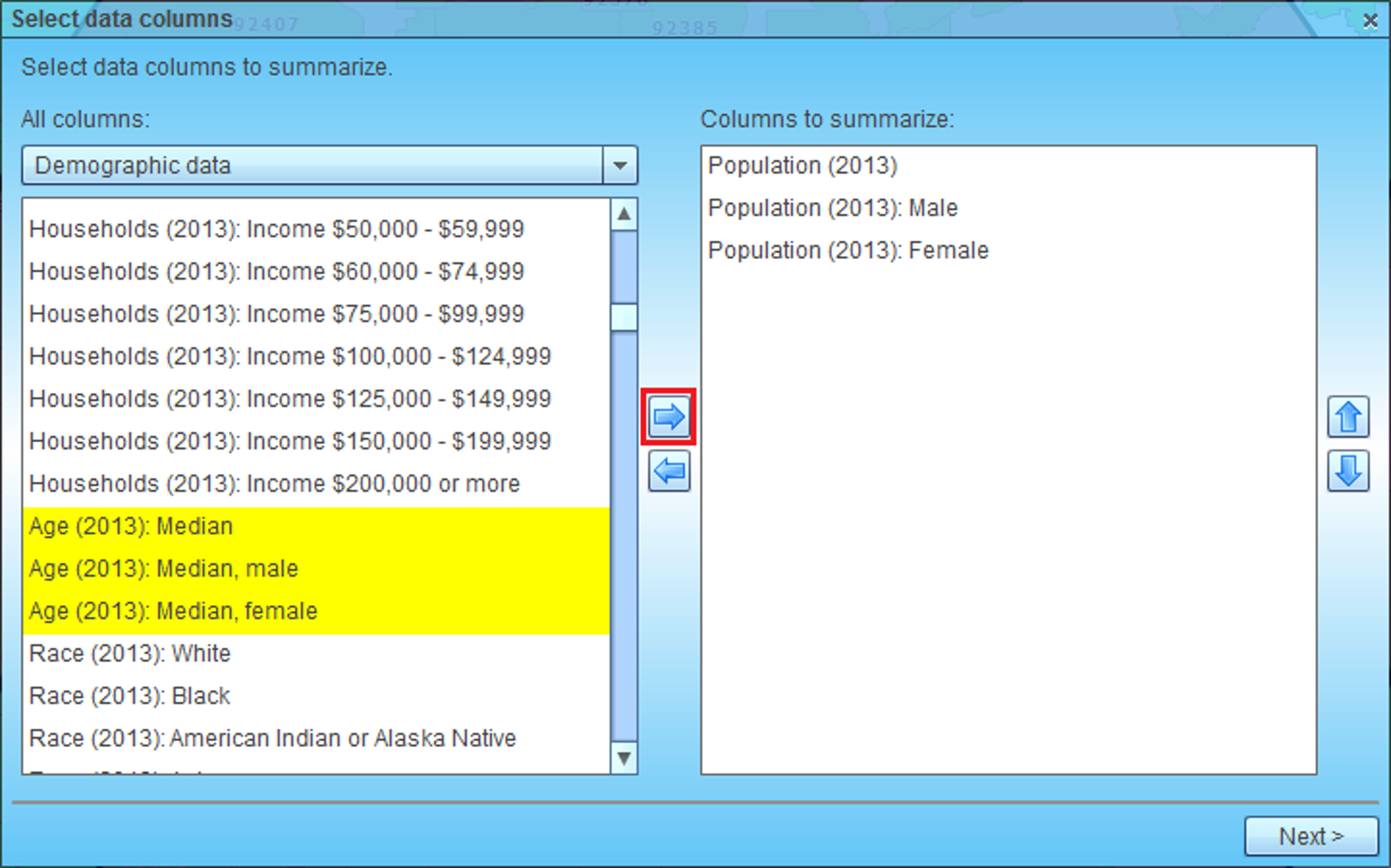Click the left arrow to remove a column
This screenshot has height=868, width=1391.
coord(669,471)
